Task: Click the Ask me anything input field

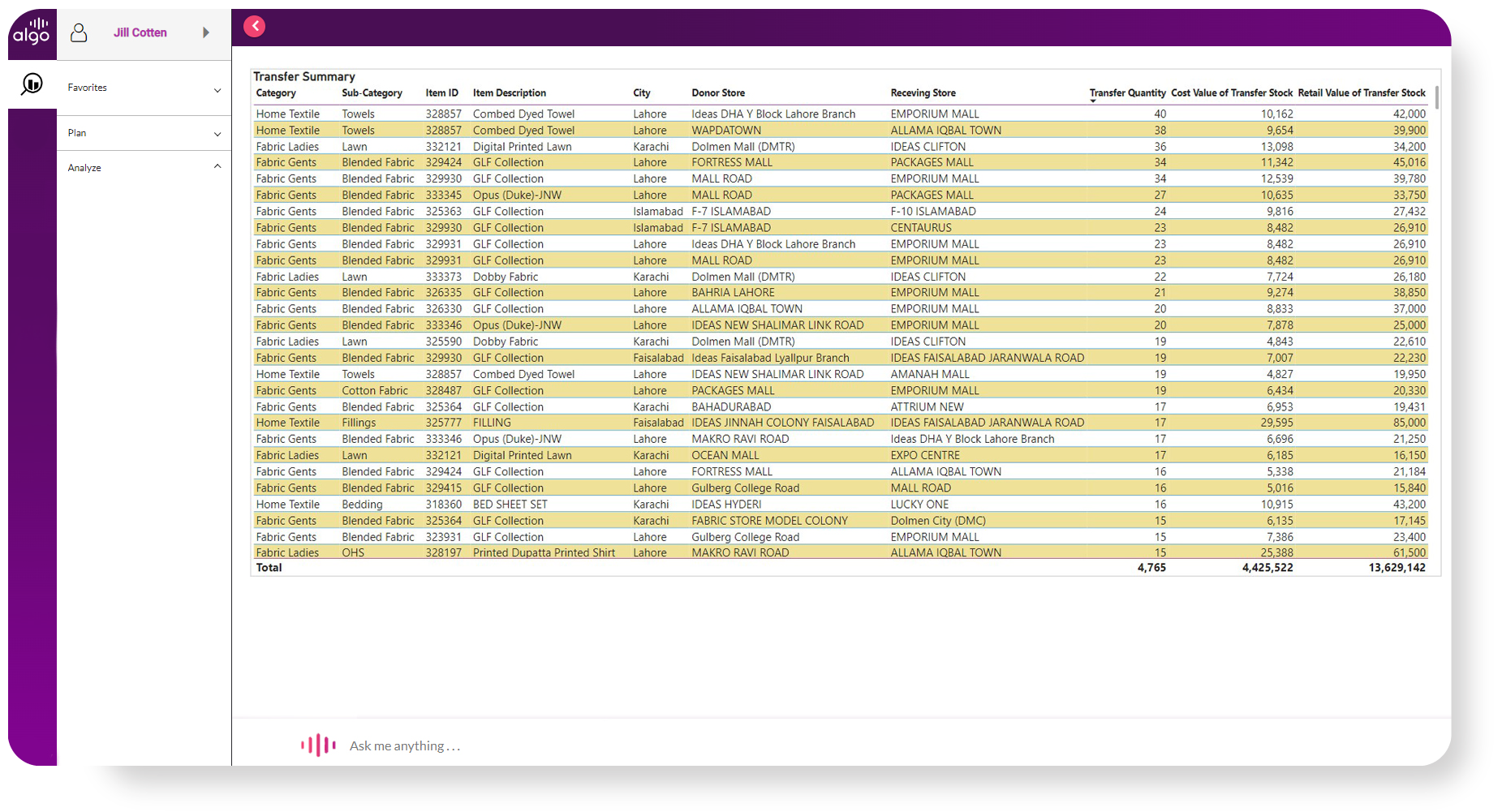Action: 405,745
